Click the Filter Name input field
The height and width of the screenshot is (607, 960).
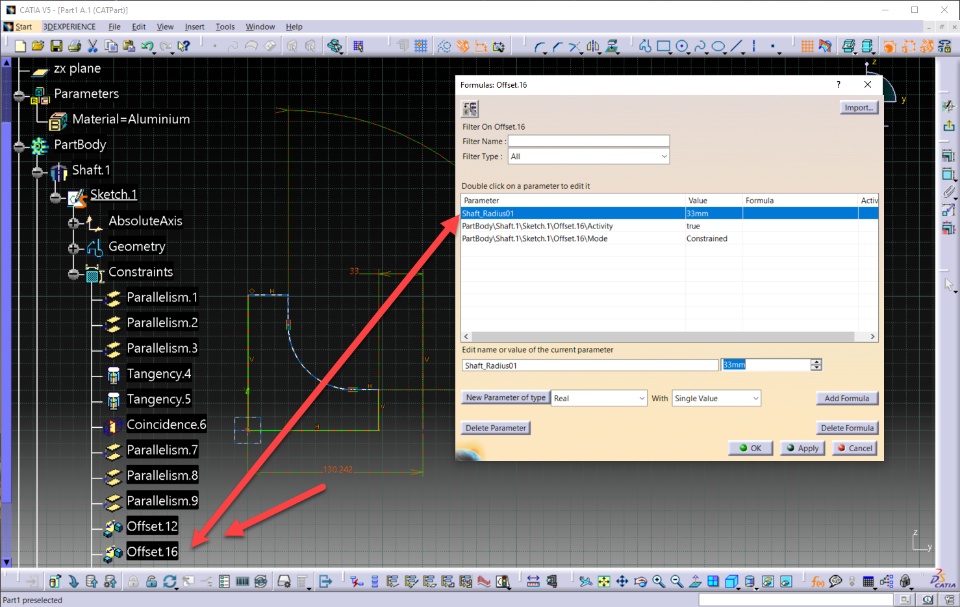(588, 141)
